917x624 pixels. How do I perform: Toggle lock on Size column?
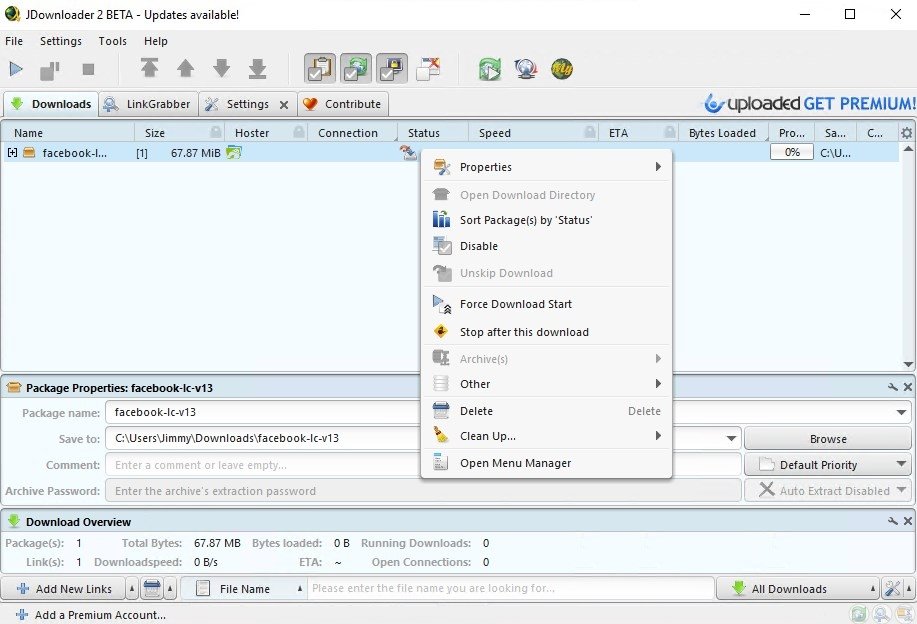[x=216, y=132]
